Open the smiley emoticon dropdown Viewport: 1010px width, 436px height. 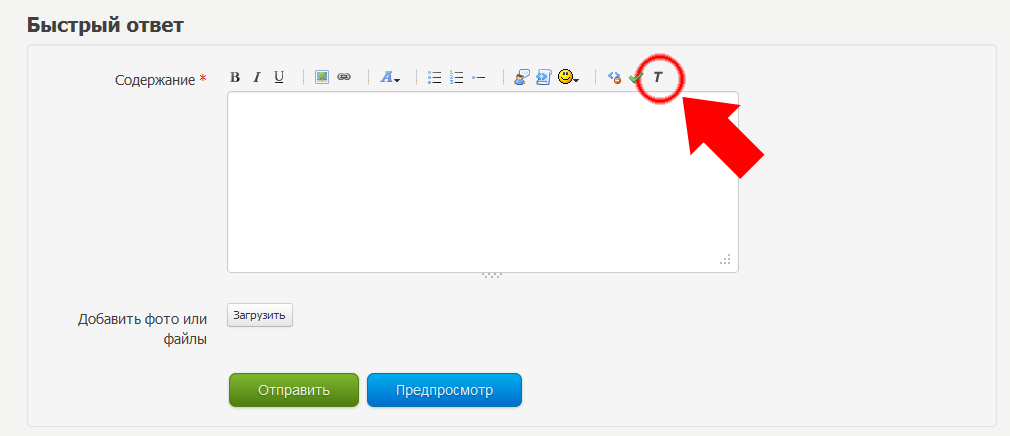click(568, 77)
